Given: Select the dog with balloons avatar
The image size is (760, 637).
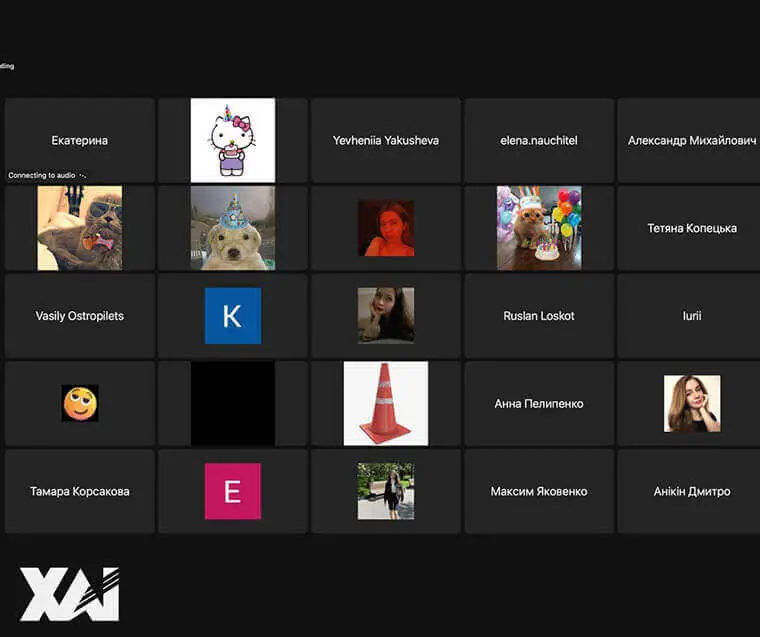Looking at the screenshot, I should [x=538, y=228].
